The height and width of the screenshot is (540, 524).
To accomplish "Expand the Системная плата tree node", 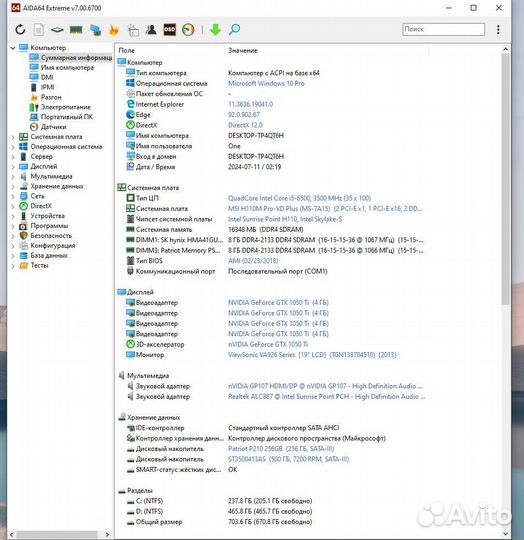I will 13,137.
